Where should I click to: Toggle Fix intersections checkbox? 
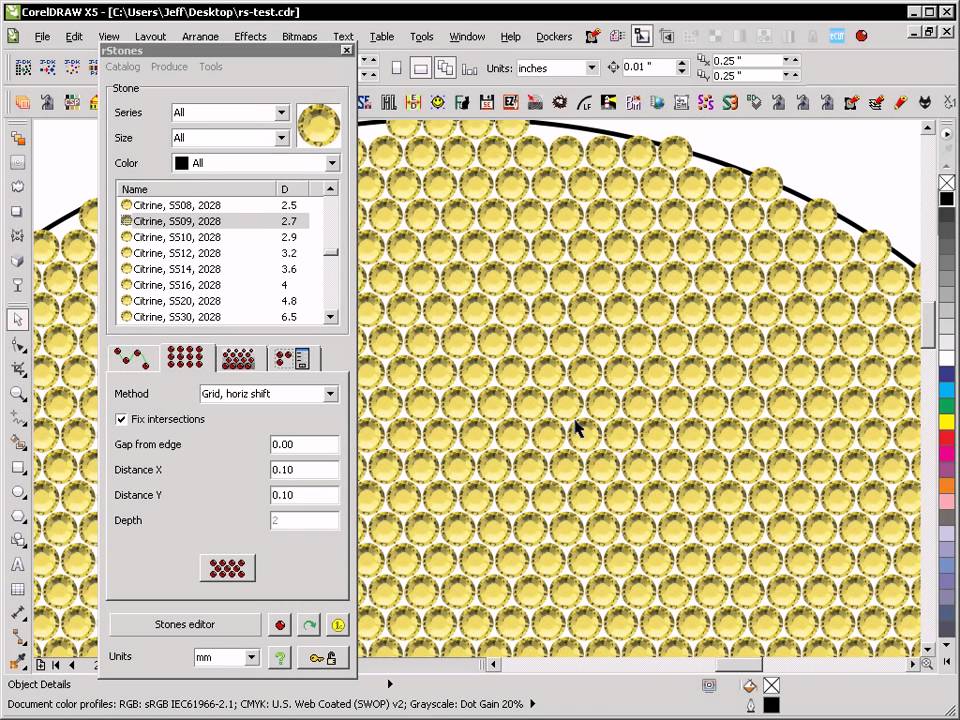pos(121,419)
